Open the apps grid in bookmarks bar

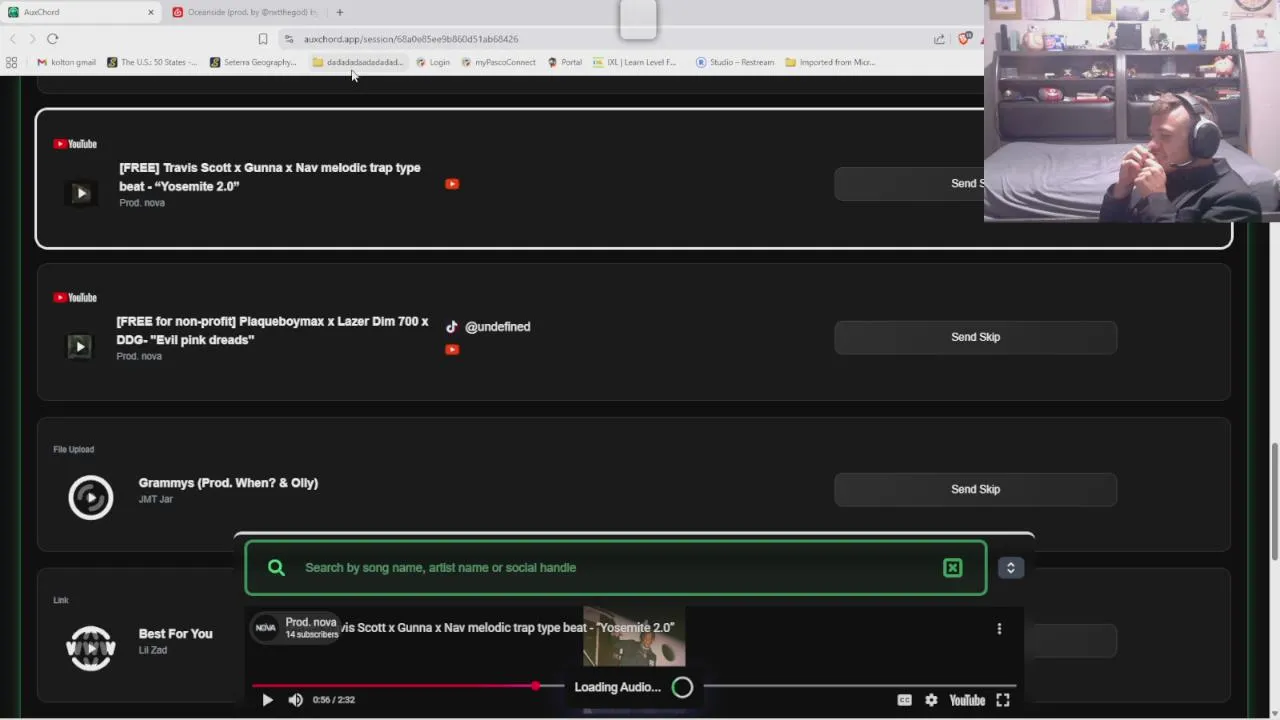click(x=11, y=62)
